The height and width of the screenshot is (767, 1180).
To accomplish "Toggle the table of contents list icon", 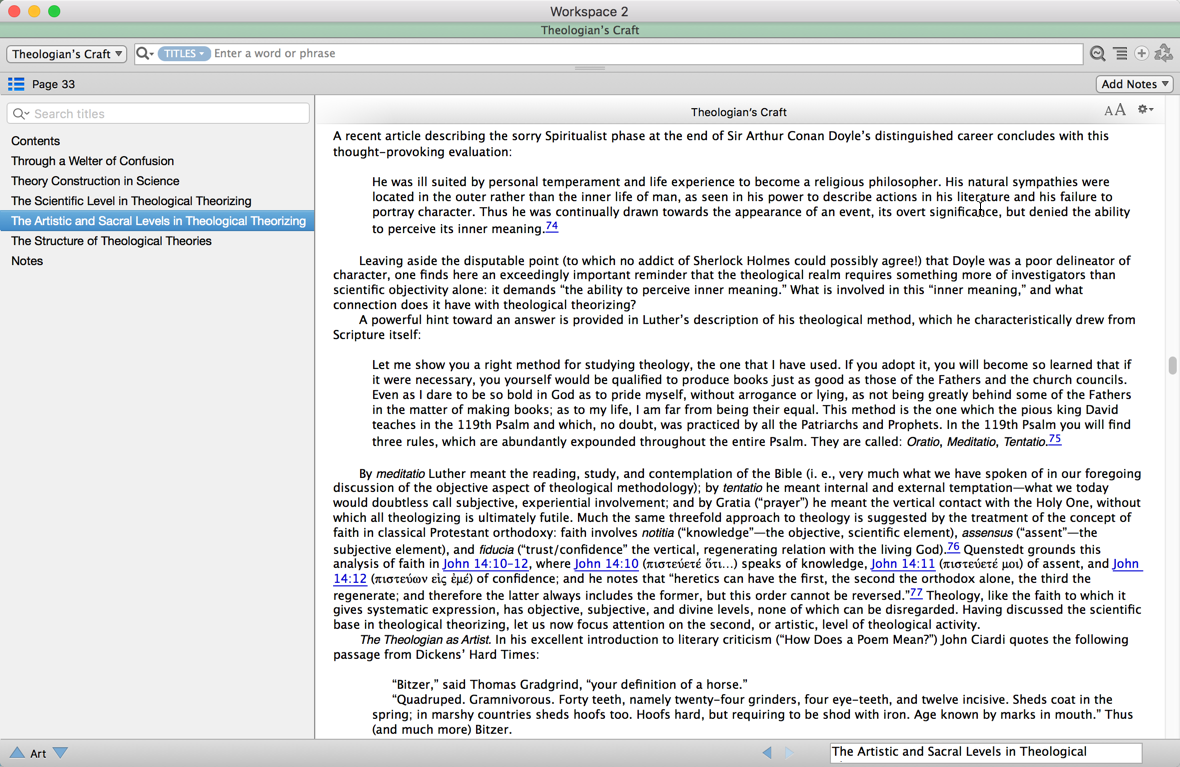I will click(16, 84).
